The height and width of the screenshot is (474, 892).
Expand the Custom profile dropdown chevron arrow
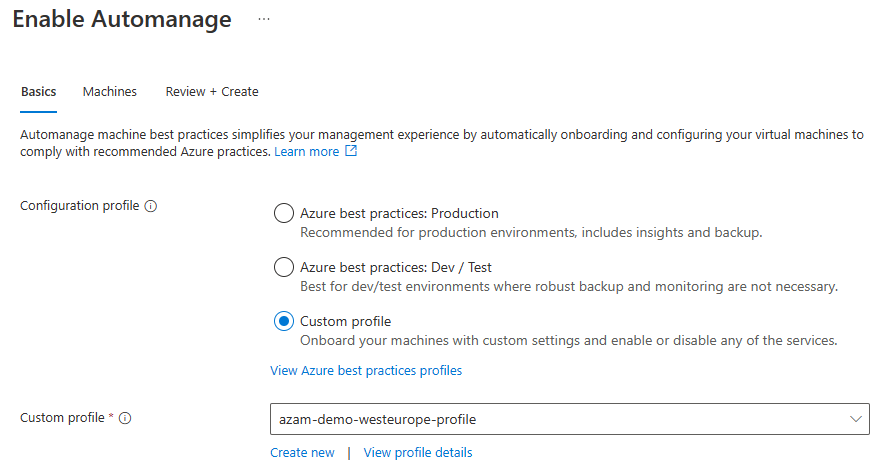tap(855, 419)
